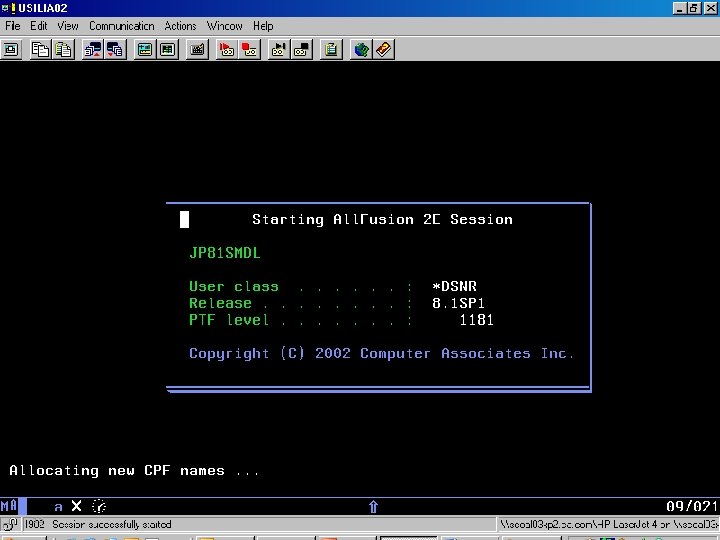Click the Copy toolbar icon

coord(40,49)
